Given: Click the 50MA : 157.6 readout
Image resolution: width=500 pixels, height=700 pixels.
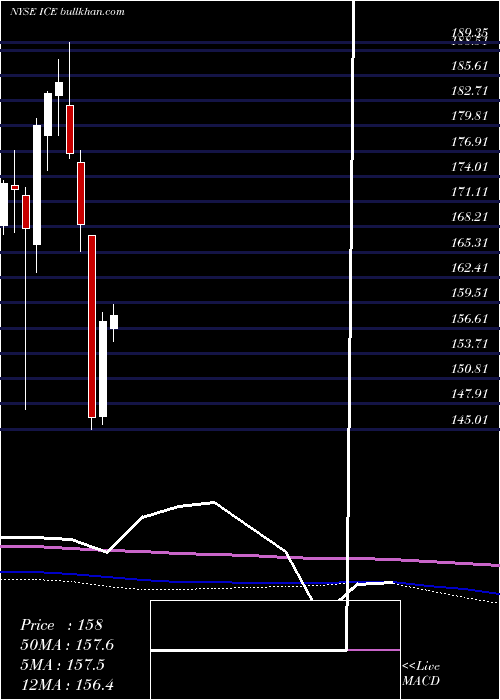Looking at the screenshot, I should (x=67, y=645).
